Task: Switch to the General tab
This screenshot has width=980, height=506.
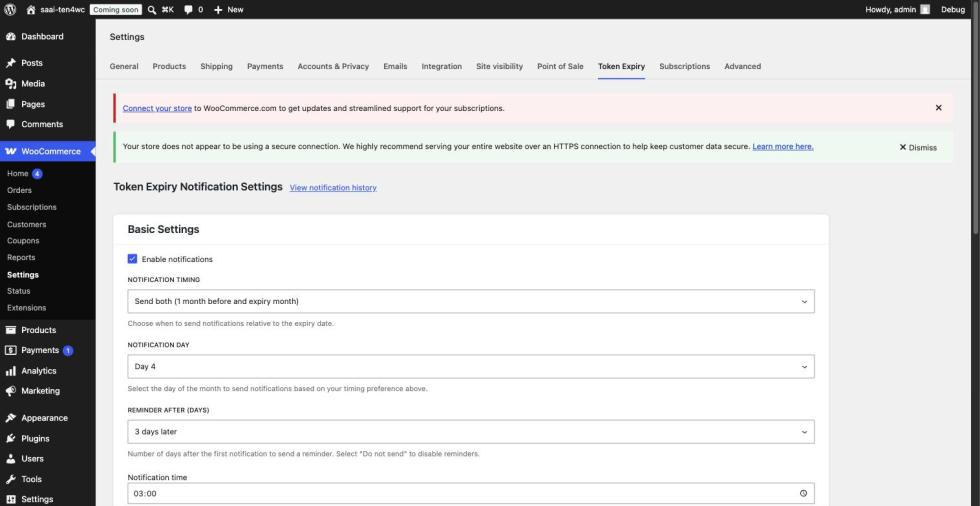Action: point(124,66)
